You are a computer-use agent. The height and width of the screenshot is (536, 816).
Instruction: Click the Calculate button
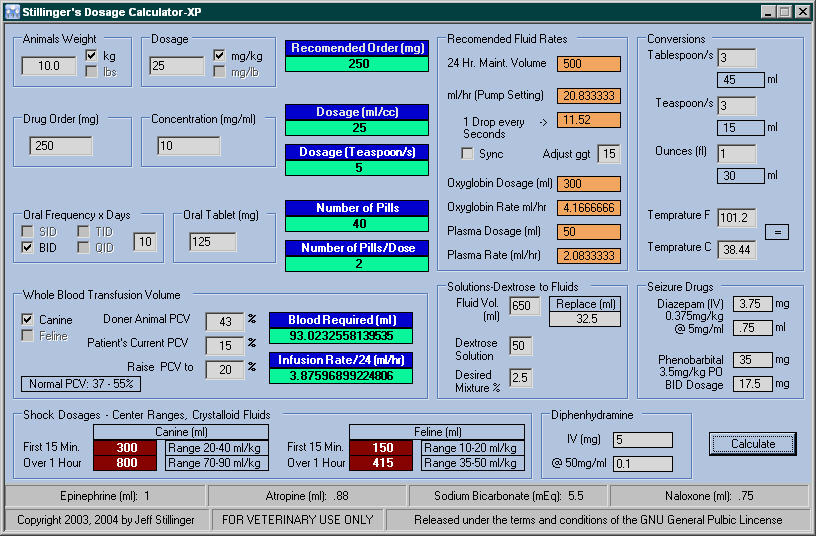click(x=753, y=443)
